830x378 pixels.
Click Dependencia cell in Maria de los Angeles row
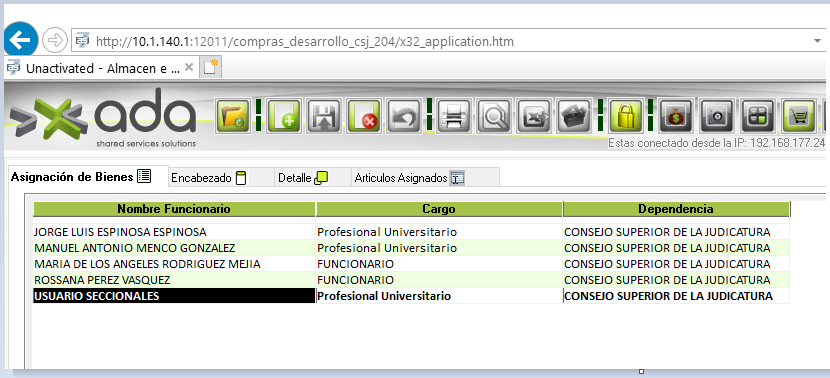pos(676,264)
